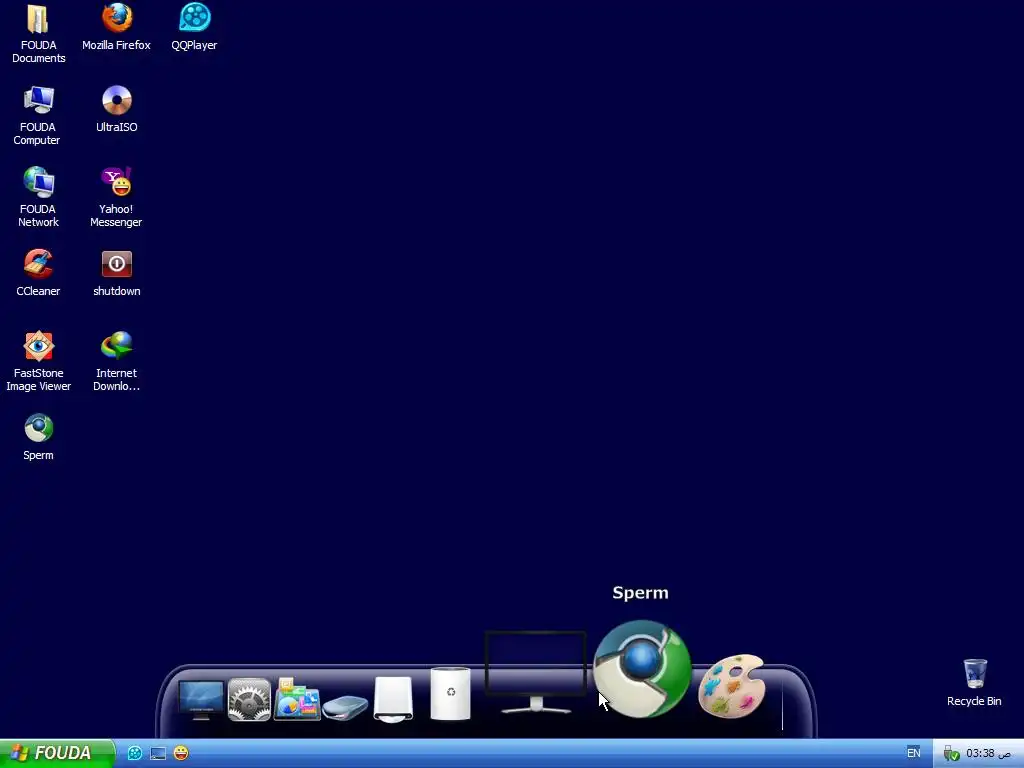This screenshot has height=768, width=1024.
Task: Launch the enlarged Sperm Chrome dock icon
Action: click(x=642, y=669)
